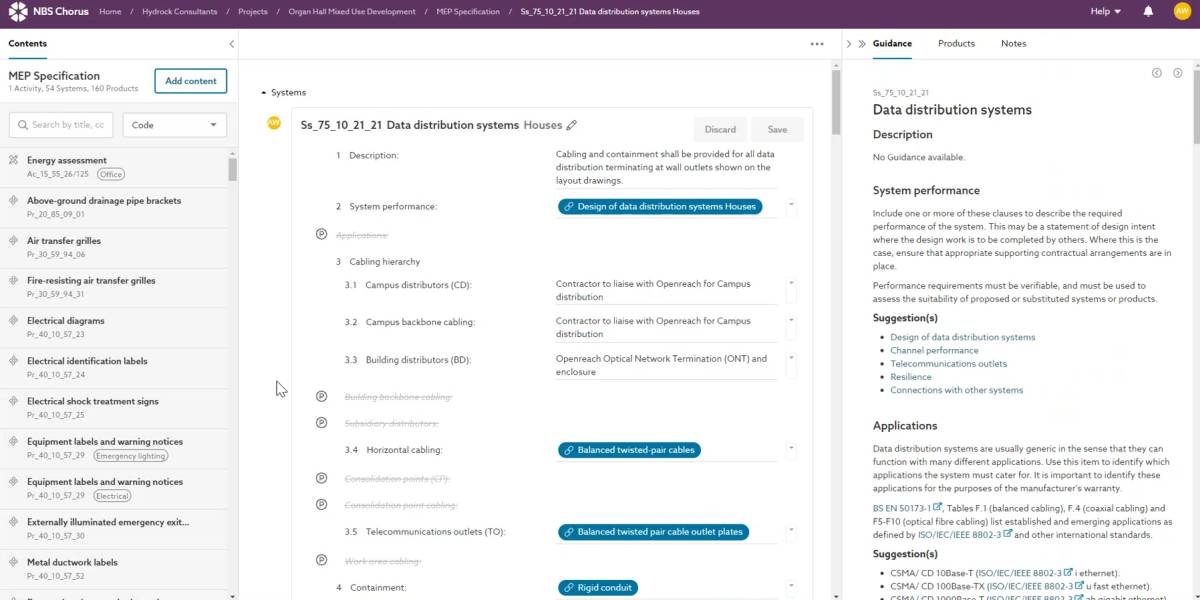Click the Add content button
This screenshot has height=600, width=1200.
tap(190, 81)
